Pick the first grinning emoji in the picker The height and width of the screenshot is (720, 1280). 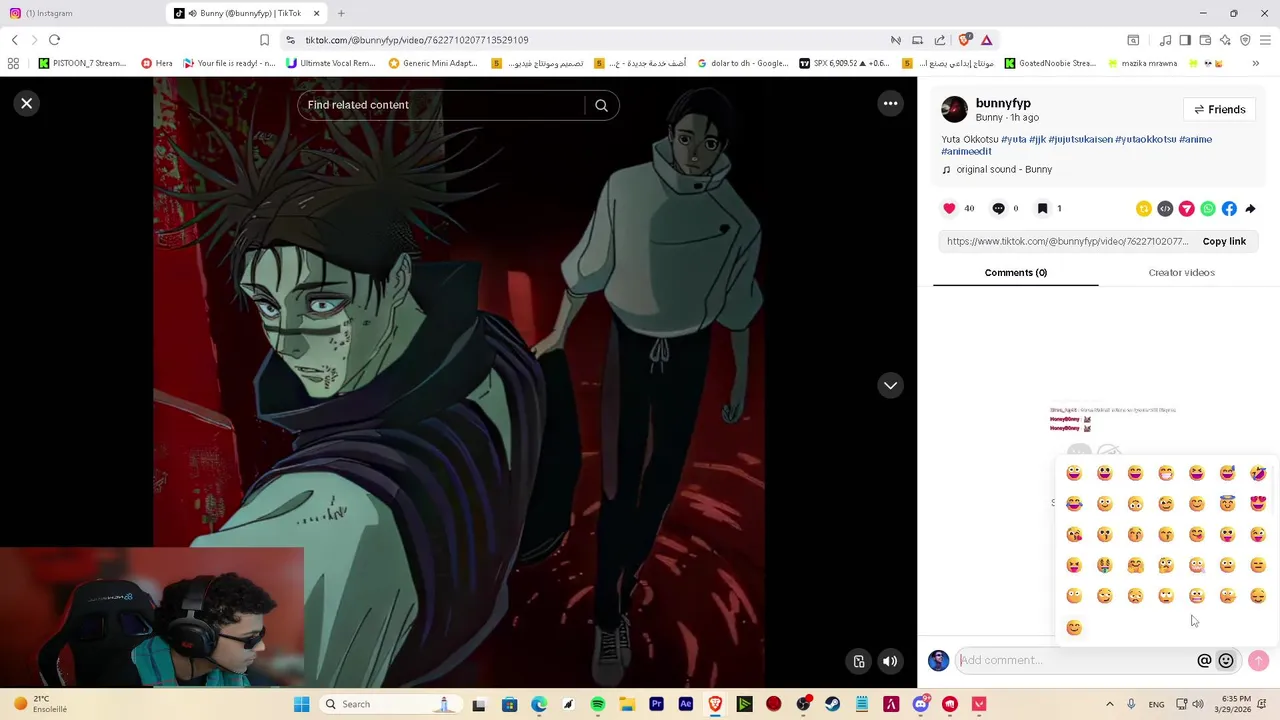tap(1074, 473)
